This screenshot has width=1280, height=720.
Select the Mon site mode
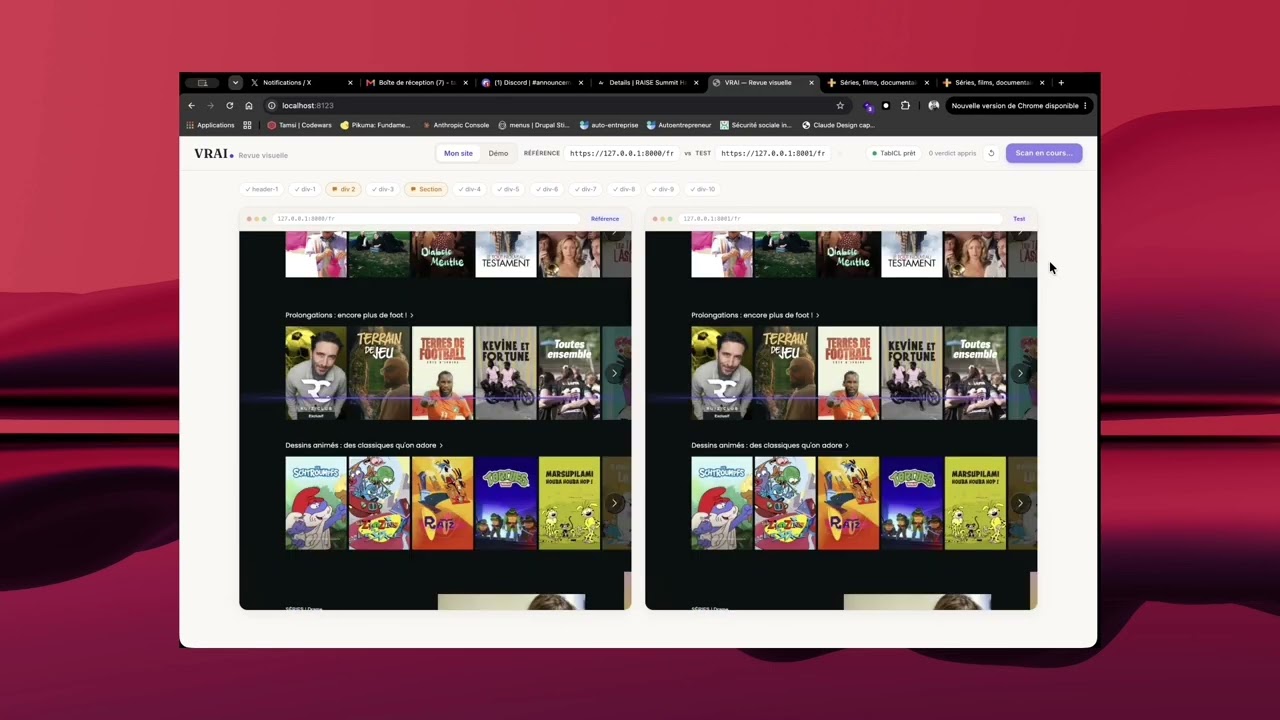click(458, 153)
